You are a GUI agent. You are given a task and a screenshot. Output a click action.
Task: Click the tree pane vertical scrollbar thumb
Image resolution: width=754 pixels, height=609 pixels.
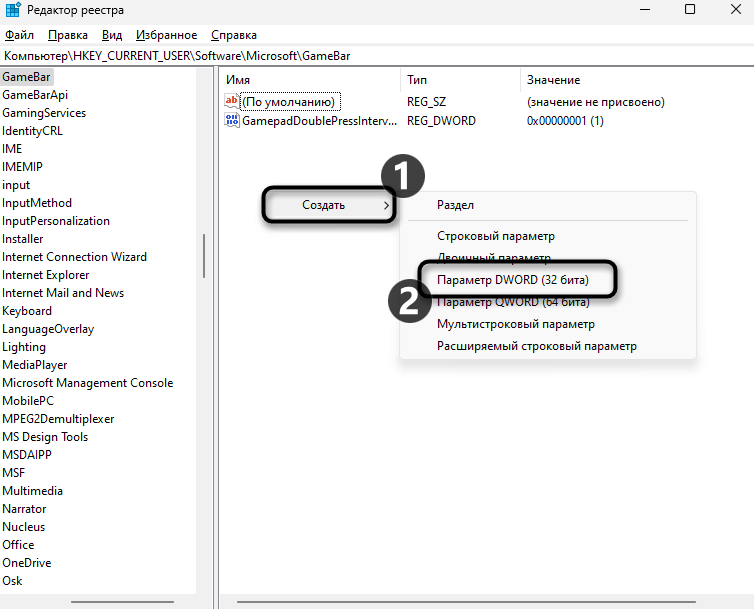pyautogui.click(x=204, y=256)
